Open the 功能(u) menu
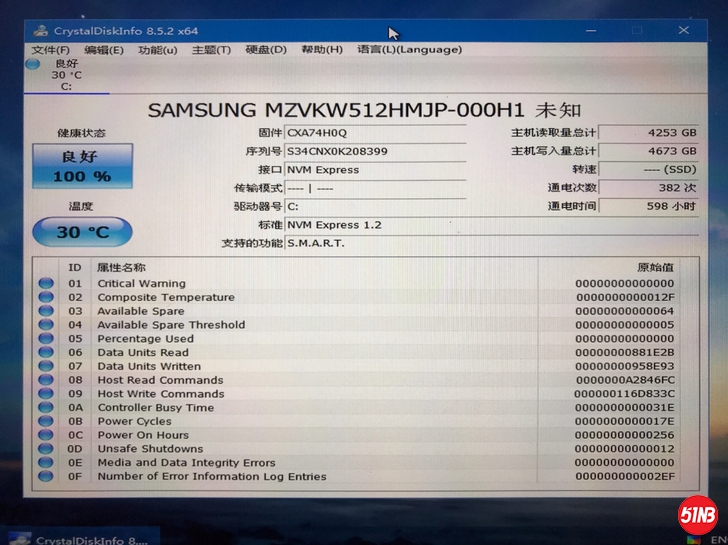Viewport: 728px width, 545px height. tap(157, 50)
